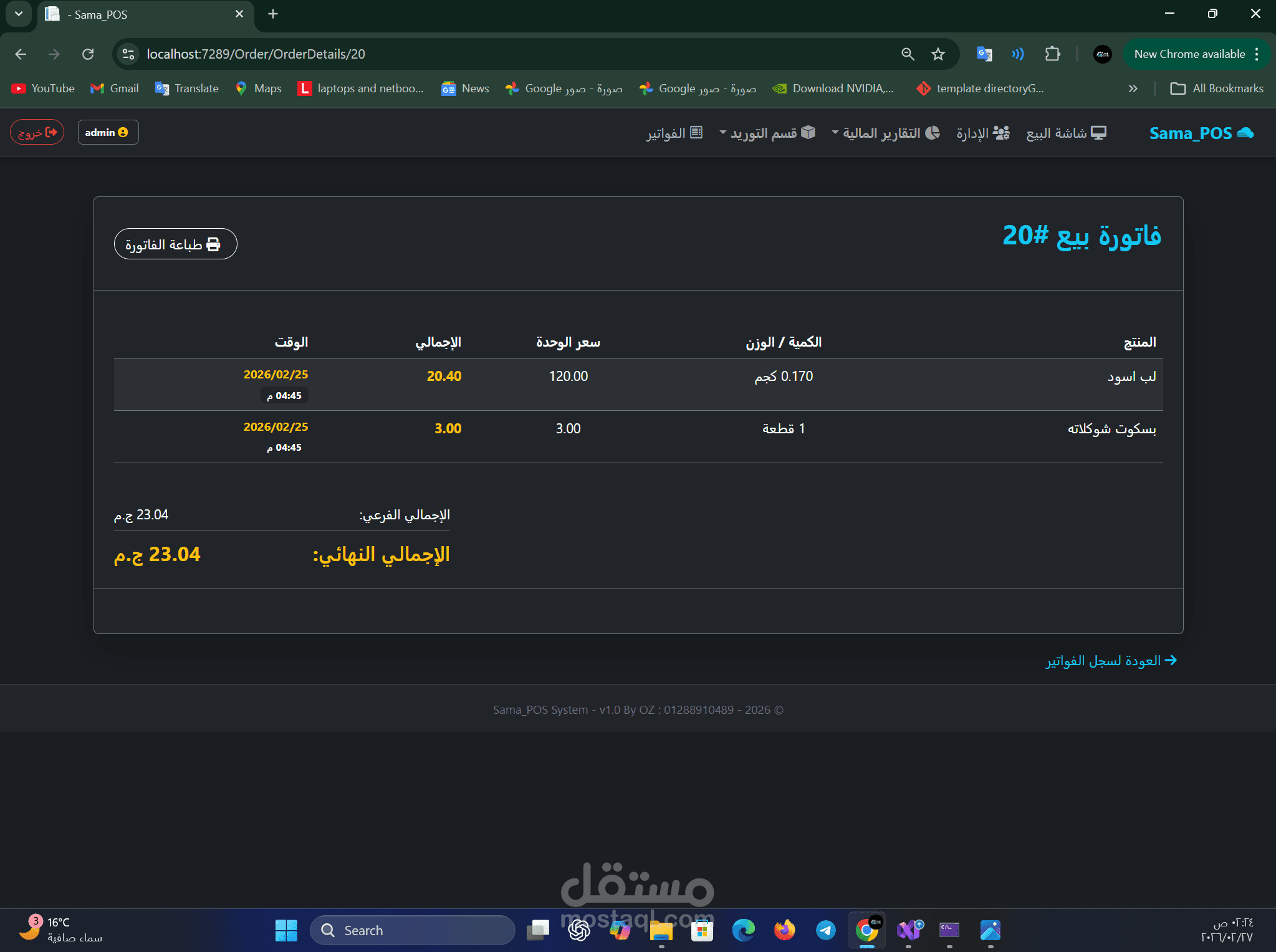The image size is (1276, 952).
Task: Click the admin user badge
Action: [x=108, y=132]
